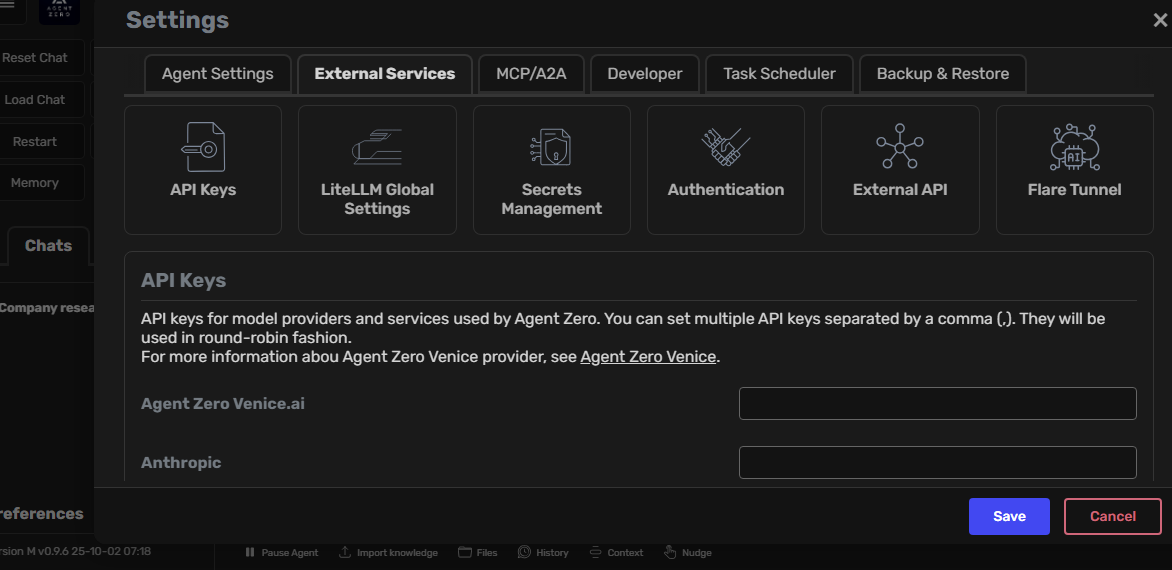
Task: Open the Flare Tunnel cloud icon
Action: point(1074,147)
